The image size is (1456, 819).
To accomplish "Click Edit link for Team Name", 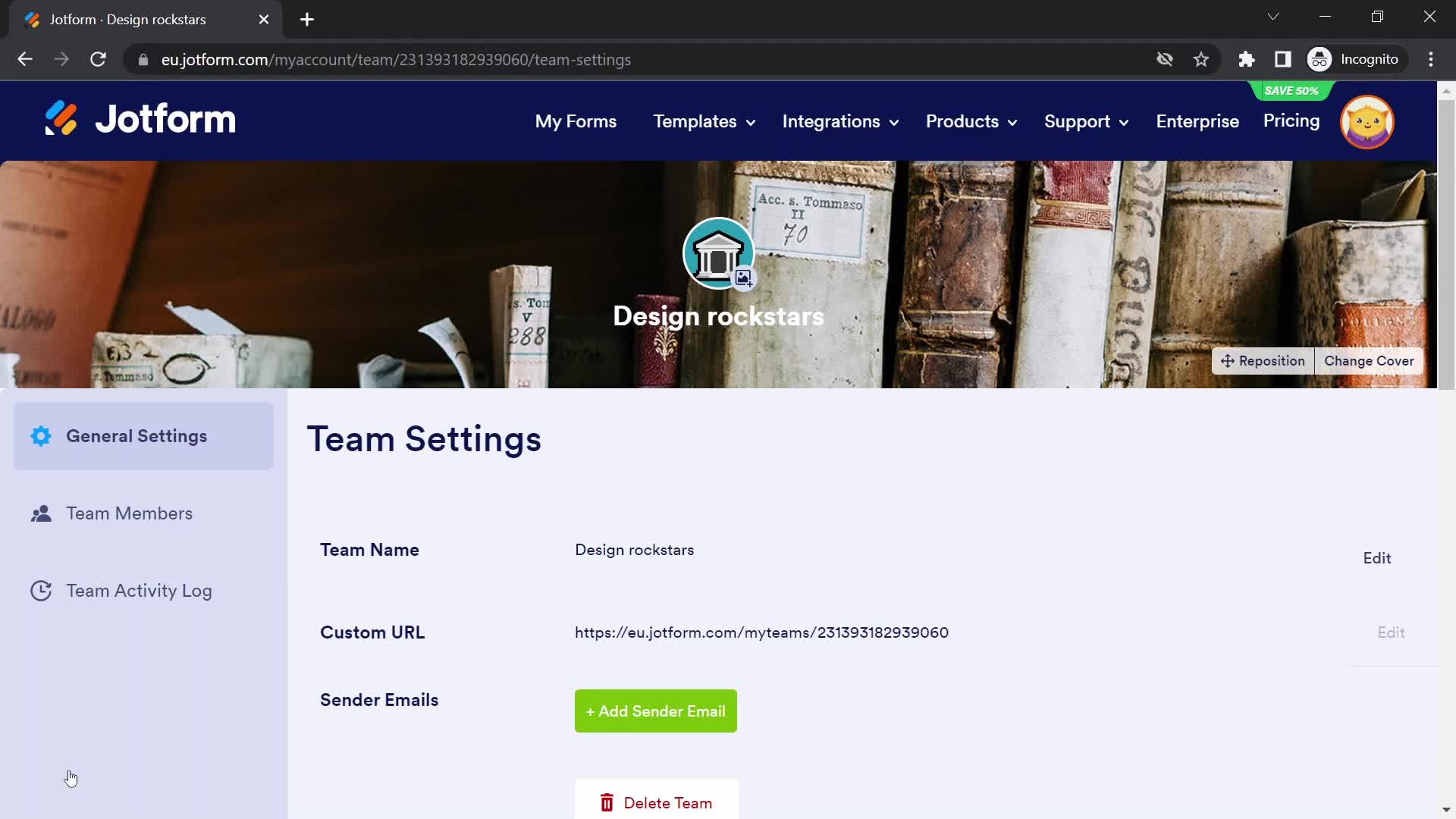I will pos(1378,557).
